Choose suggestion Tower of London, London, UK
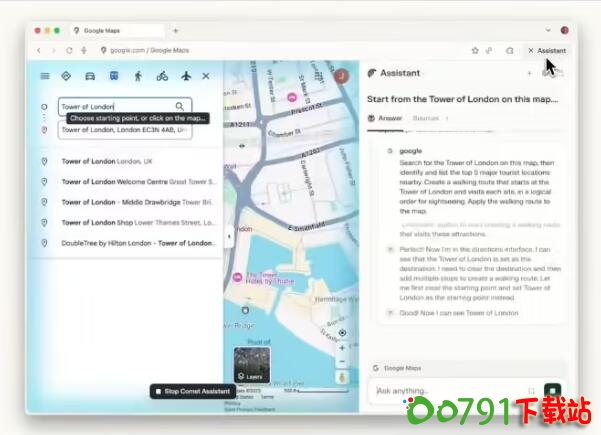This screenshot has width=601, height=435. (x=126, y=161)
